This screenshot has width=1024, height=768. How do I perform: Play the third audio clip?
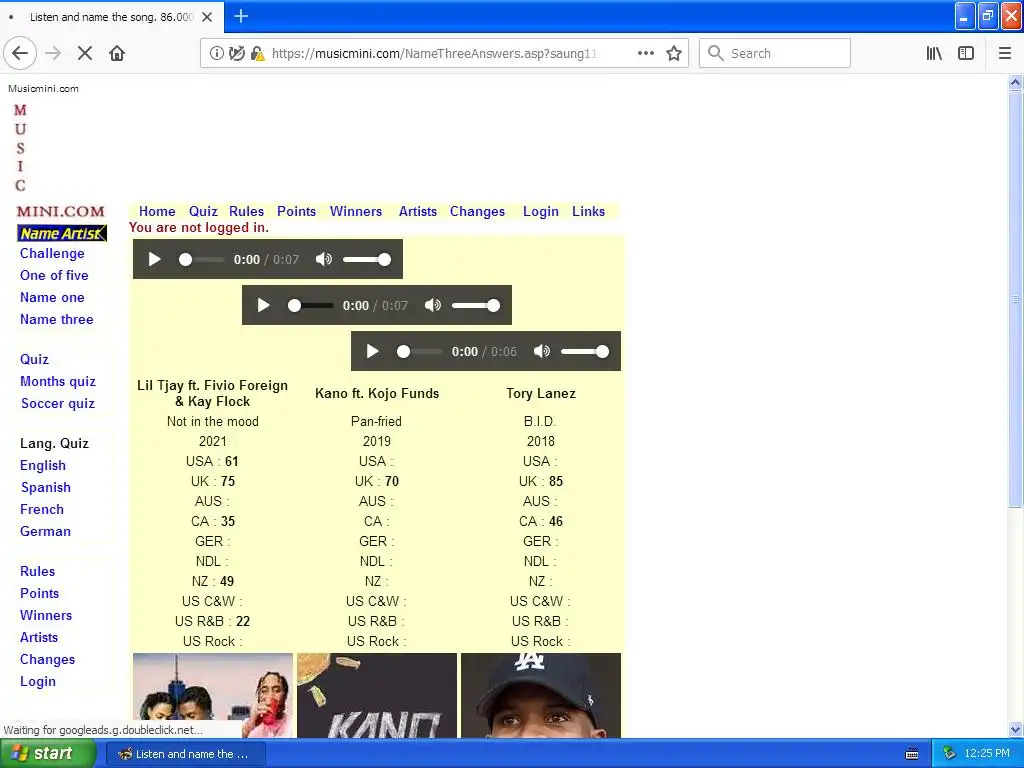373,351
